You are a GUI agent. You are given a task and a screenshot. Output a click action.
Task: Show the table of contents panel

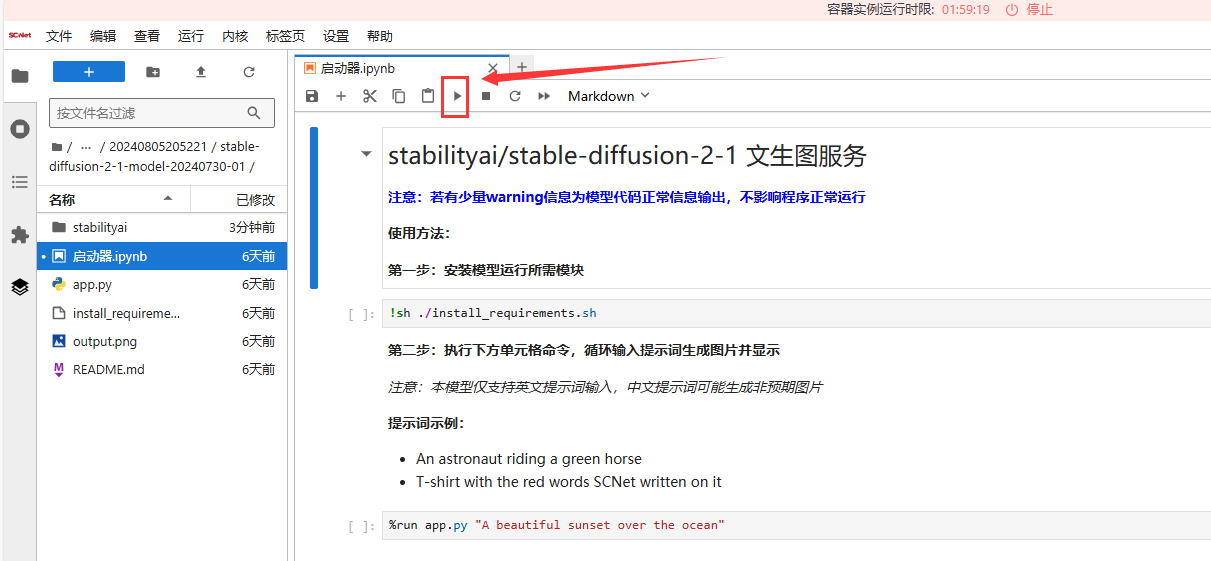coord(19,182)
